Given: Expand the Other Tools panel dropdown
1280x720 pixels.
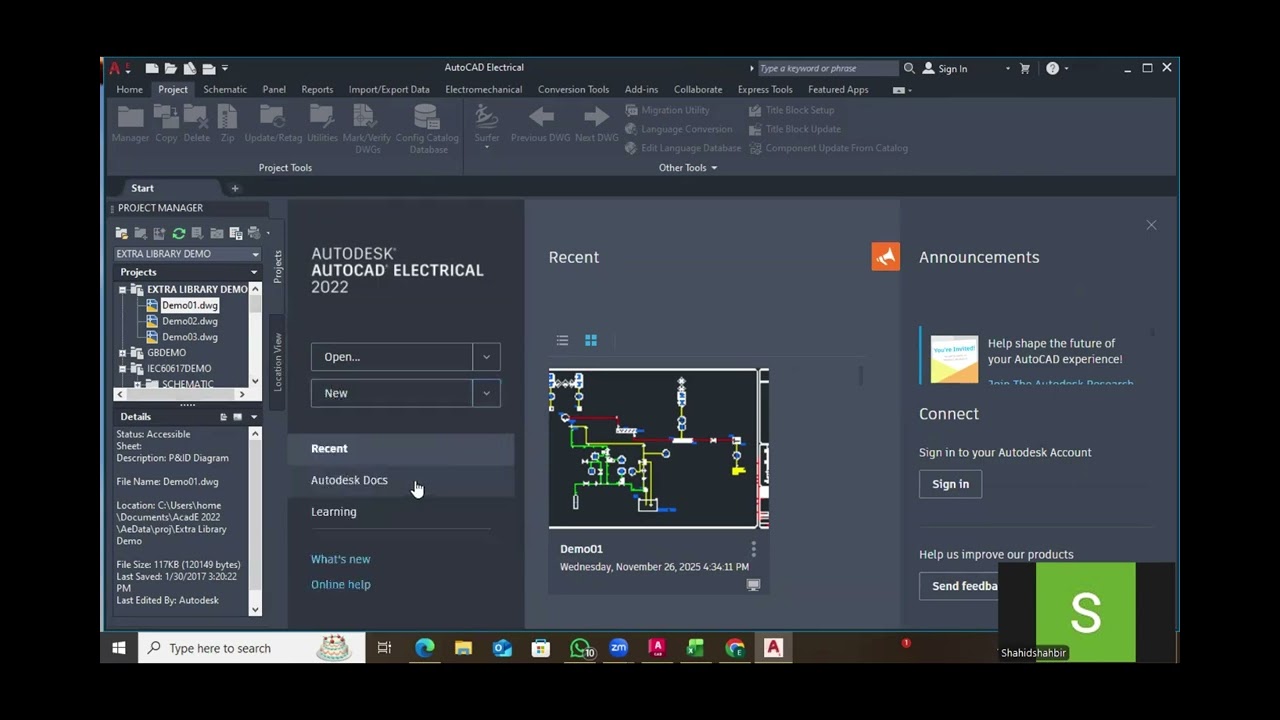Looking at the screenshot, I should click(x=688, y=168).
